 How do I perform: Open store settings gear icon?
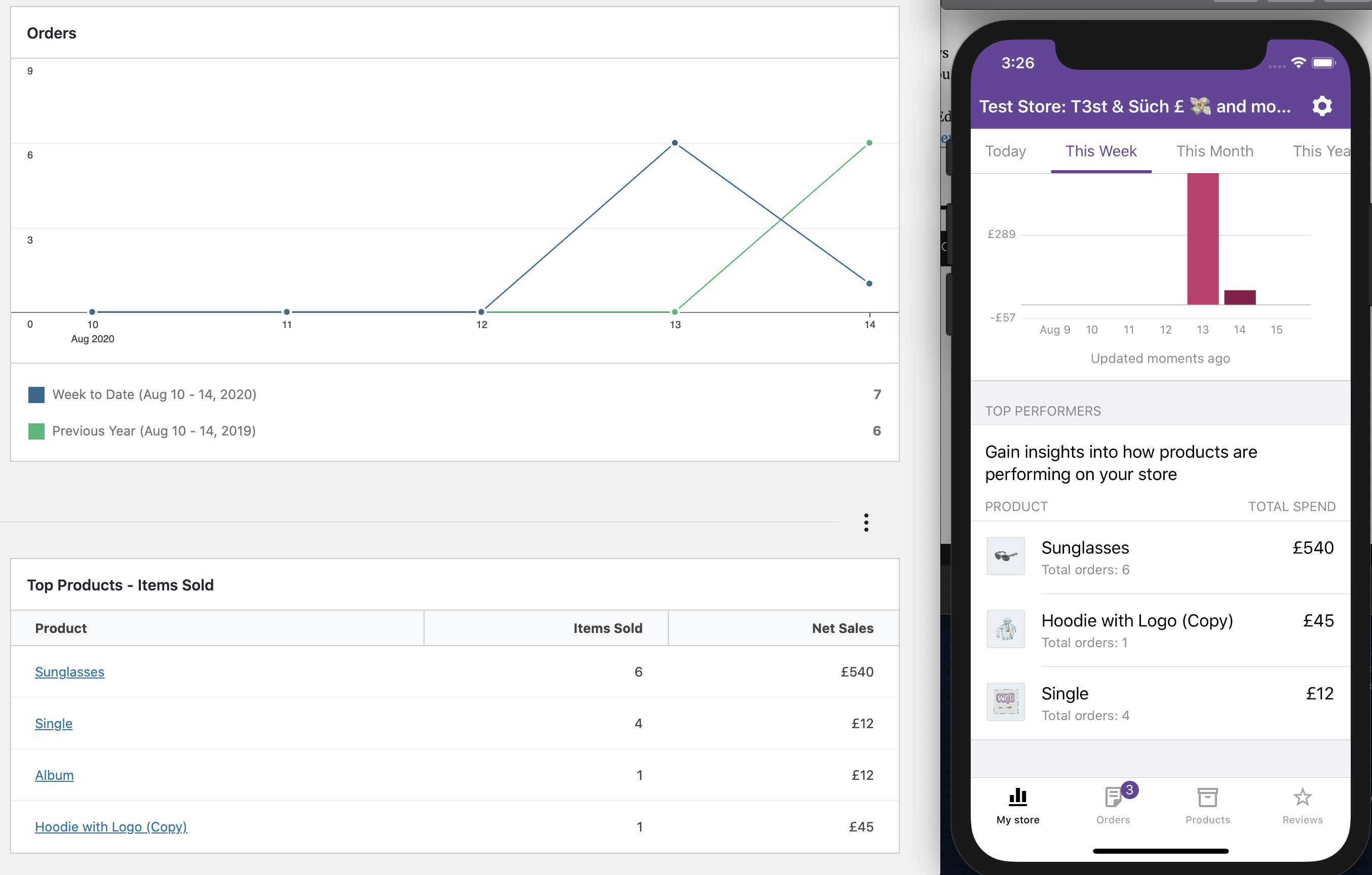coord(1322,106)
